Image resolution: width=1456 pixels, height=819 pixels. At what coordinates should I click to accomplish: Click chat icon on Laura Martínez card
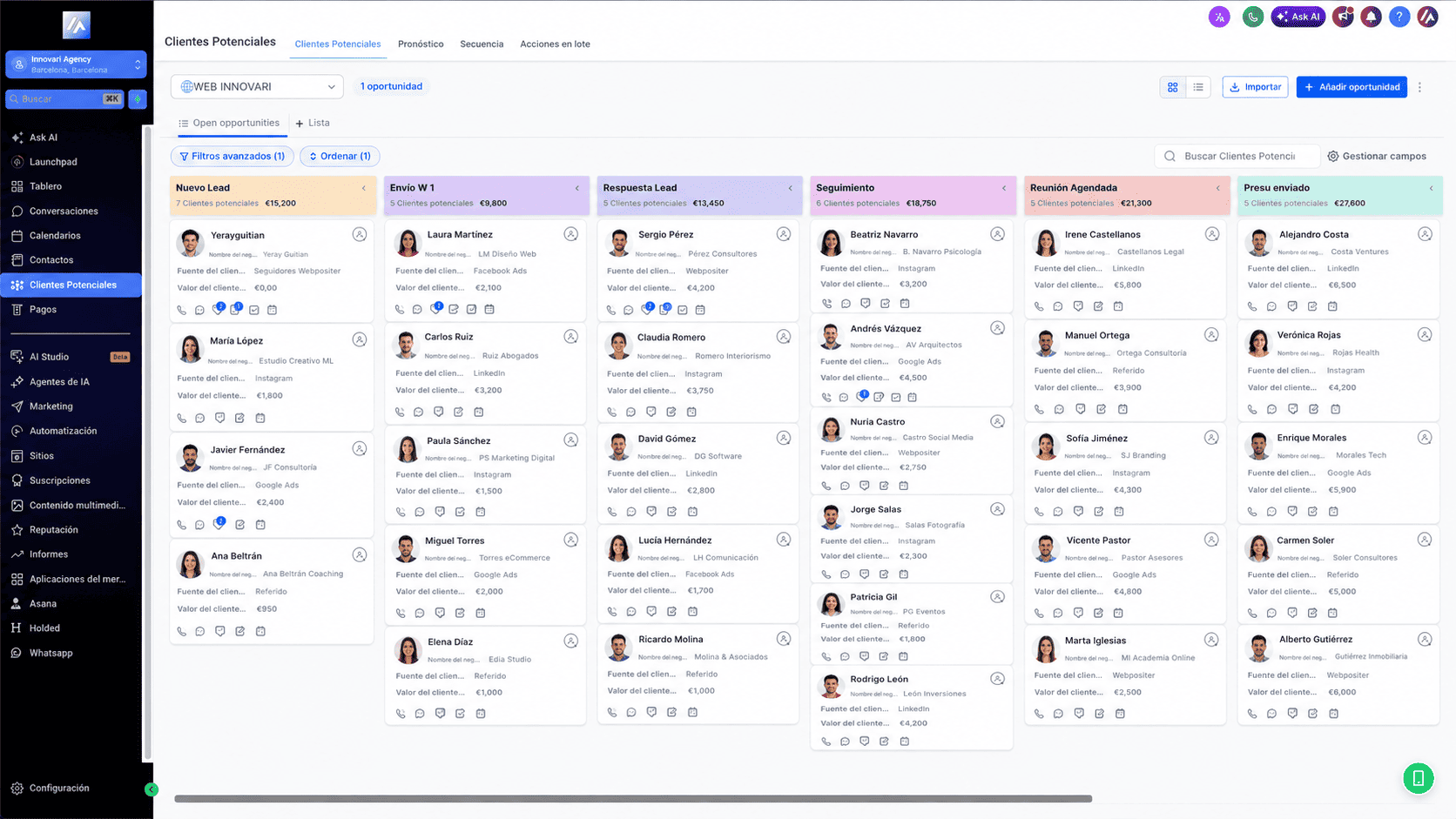coord(418,309)
